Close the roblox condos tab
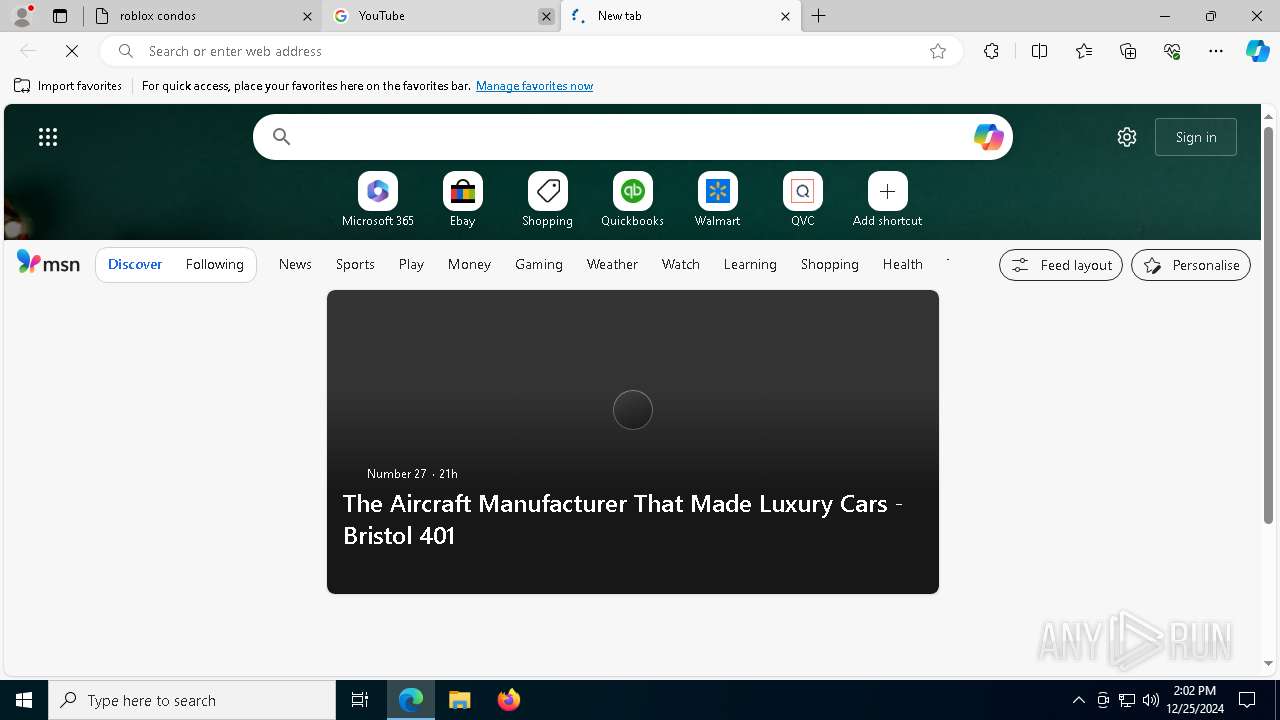The image size is (1280, 720). pos(307,16)
